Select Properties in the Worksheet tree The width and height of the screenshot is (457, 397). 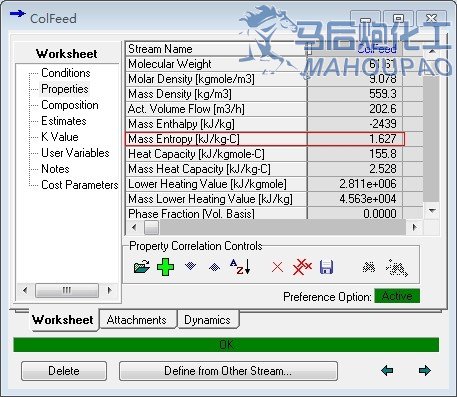coord(65,89)
